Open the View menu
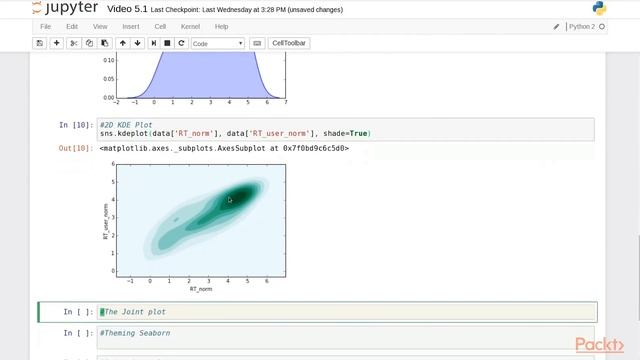The width and height of the screenshot is (640, 360). [x=100, y=27]
